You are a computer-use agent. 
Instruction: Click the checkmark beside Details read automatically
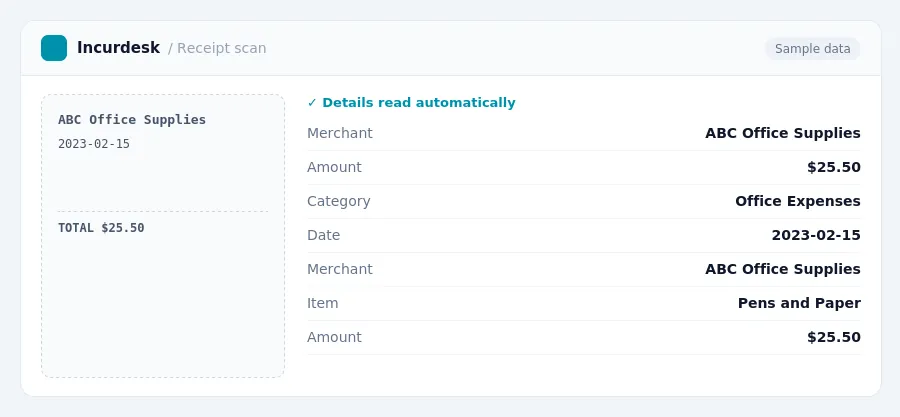pos(312,103)
